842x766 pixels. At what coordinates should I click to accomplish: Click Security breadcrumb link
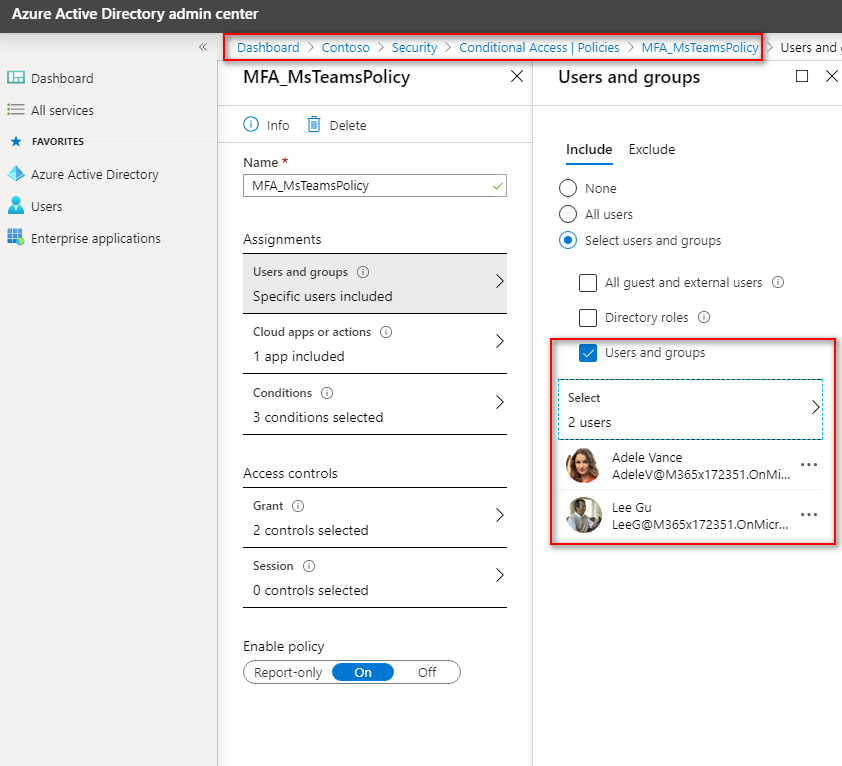click(x=414, y=47)
